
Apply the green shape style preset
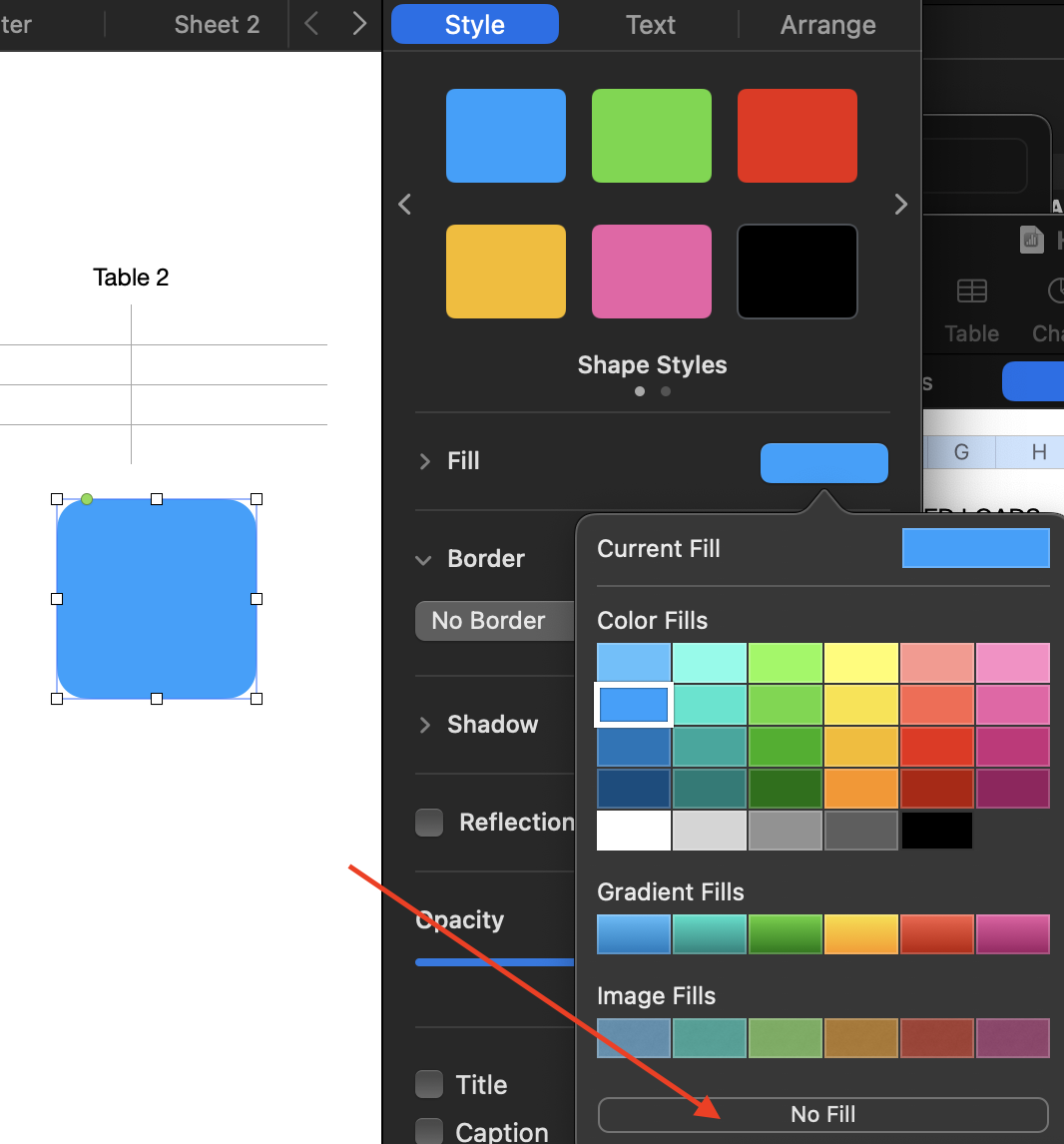[652, 136]
